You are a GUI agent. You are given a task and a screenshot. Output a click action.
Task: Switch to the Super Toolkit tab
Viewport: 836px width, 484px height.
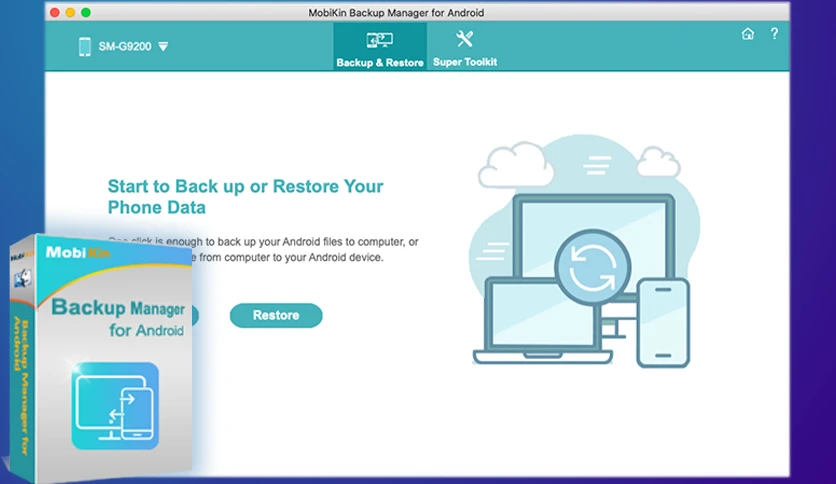pos(465,46)
